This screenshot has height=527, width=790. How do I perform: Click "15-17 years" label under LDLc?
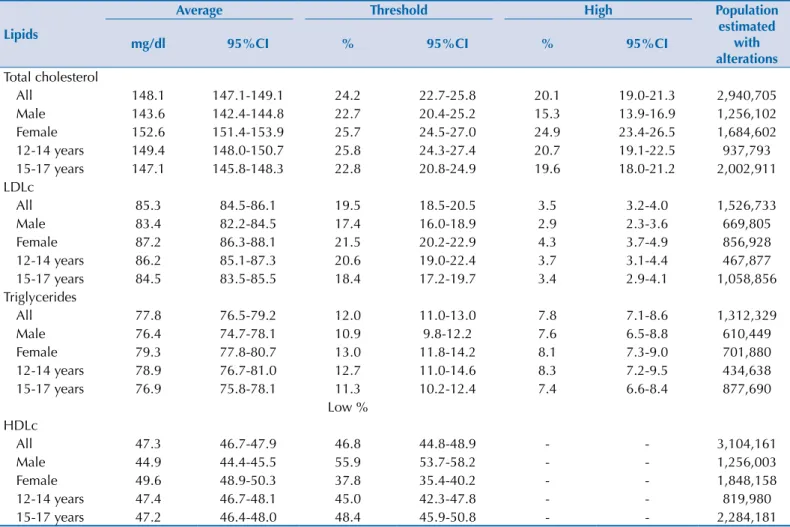[50, 279]
